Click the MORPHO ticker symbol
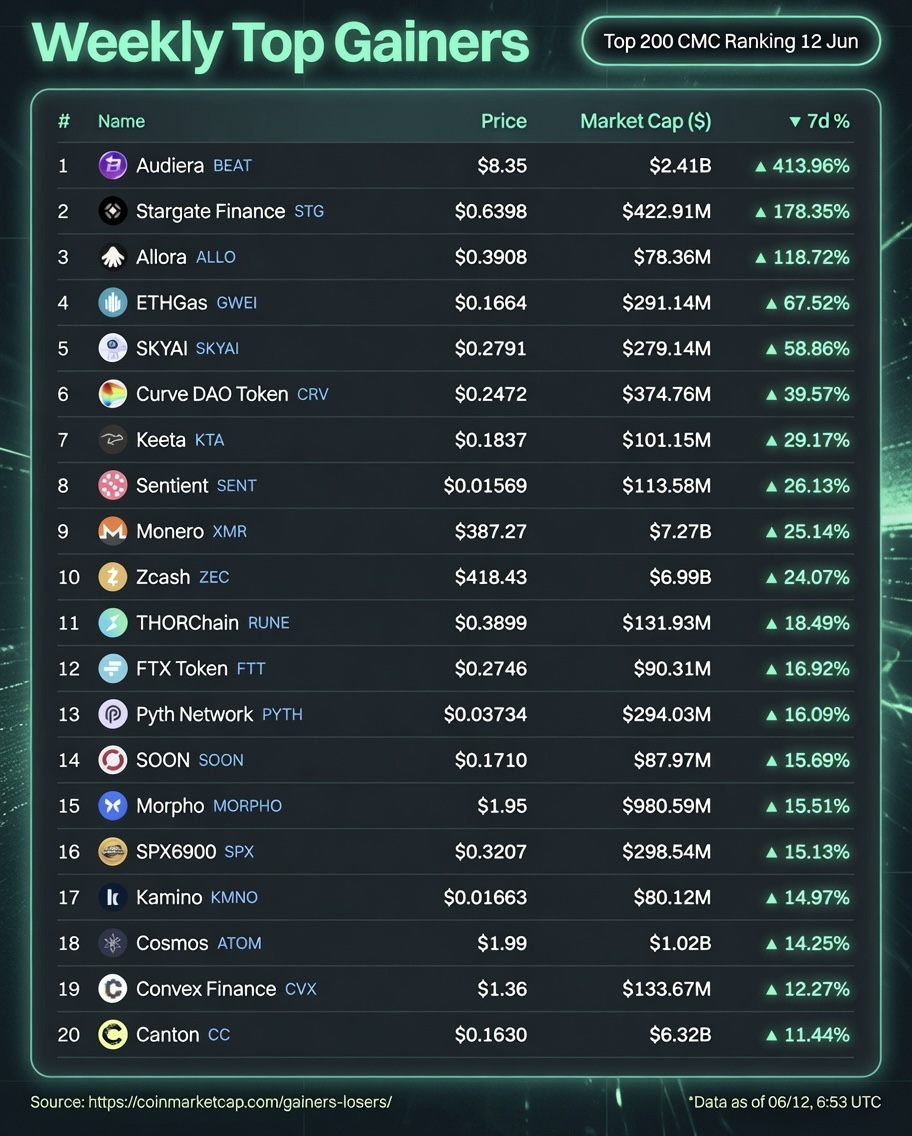 [x=248, y=806]
